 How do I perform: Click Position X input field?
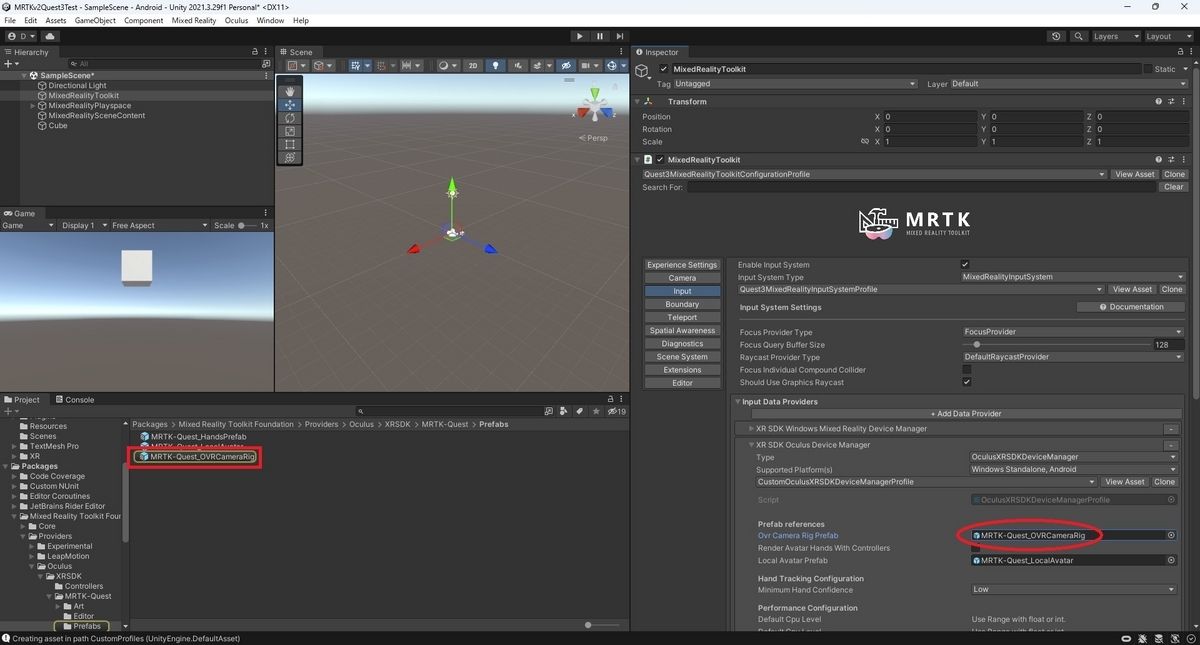click(x=929, y=117)
